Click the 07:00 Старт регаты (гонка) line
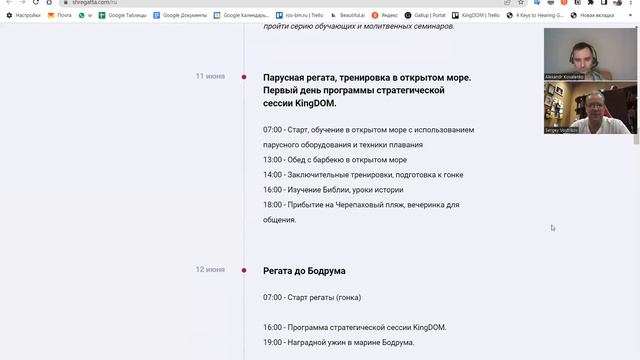Viewport: 640px width, 360px height. click(312, 298)
